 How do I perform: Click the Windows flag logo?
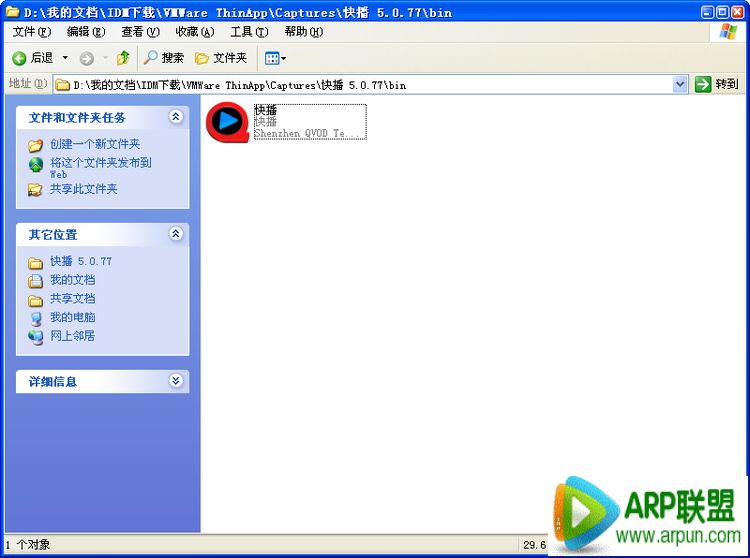[x=728, y=32]
